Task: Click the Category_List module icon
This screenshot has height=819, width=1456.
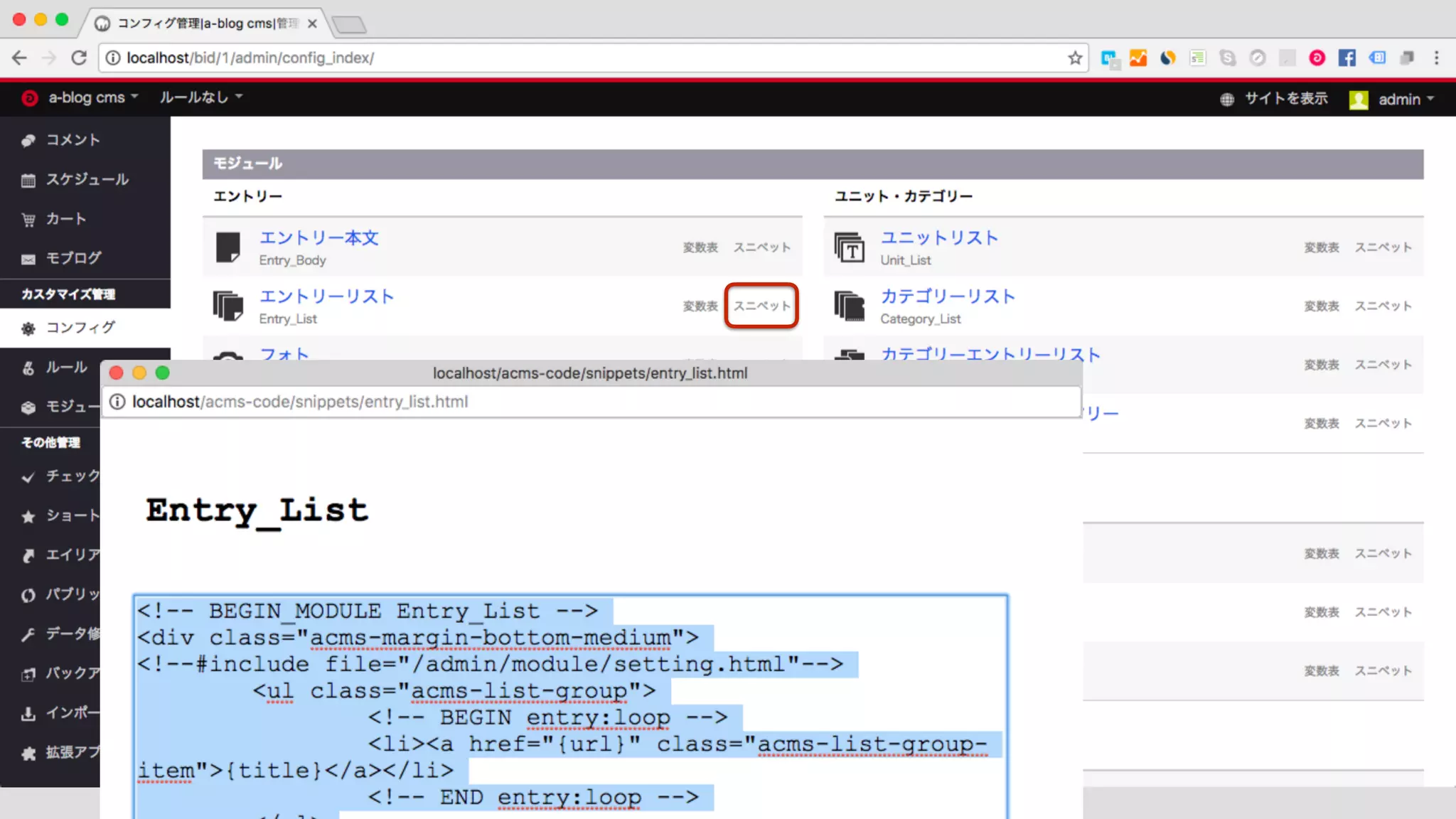Action: pos(850,306)
